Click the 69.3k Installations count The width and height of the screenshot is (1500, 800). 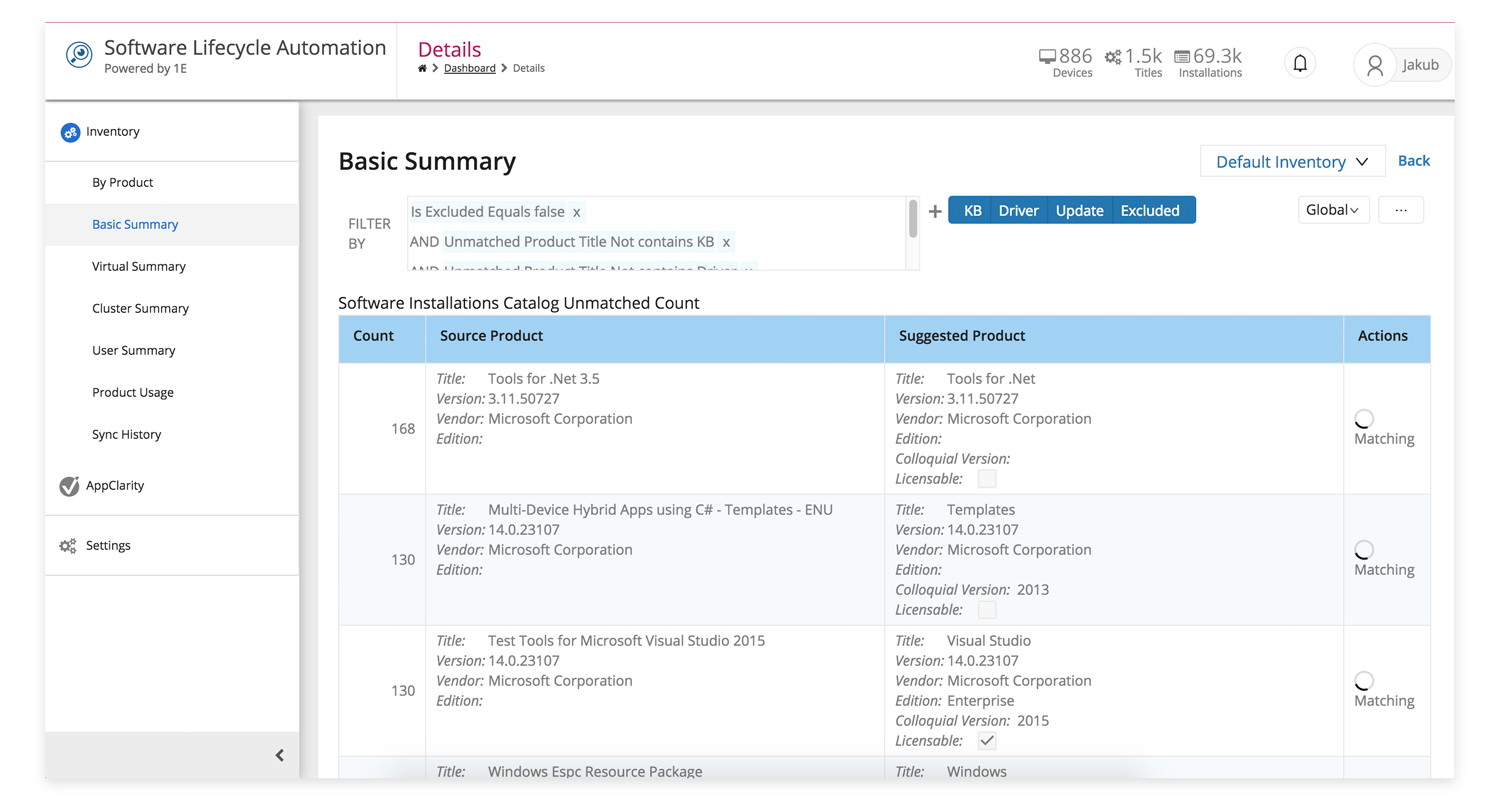click(1218, 56)
